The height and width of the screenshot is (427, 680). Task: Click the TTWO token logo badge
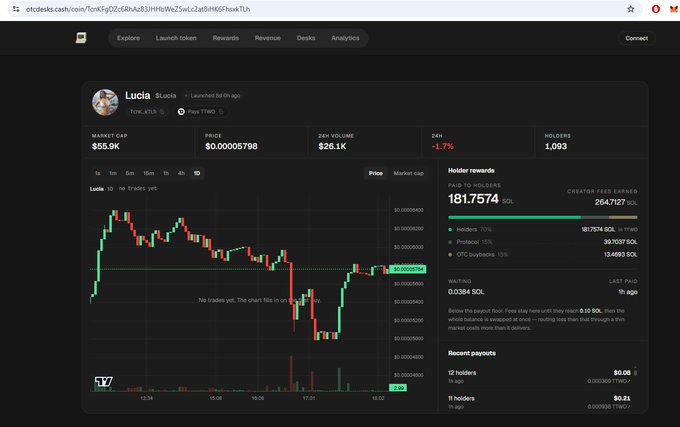click(181, 112)
